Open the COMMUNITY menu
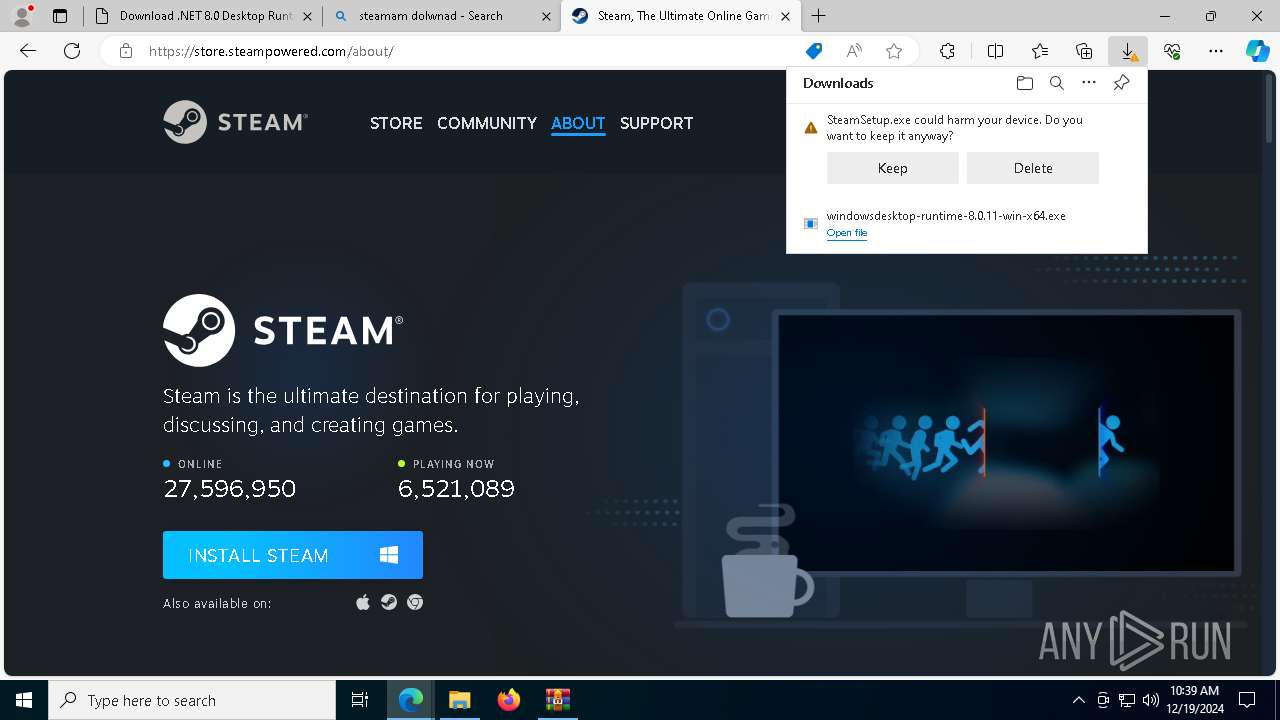This screenshot has height=720, width=1280. click(x=487, y=123)
